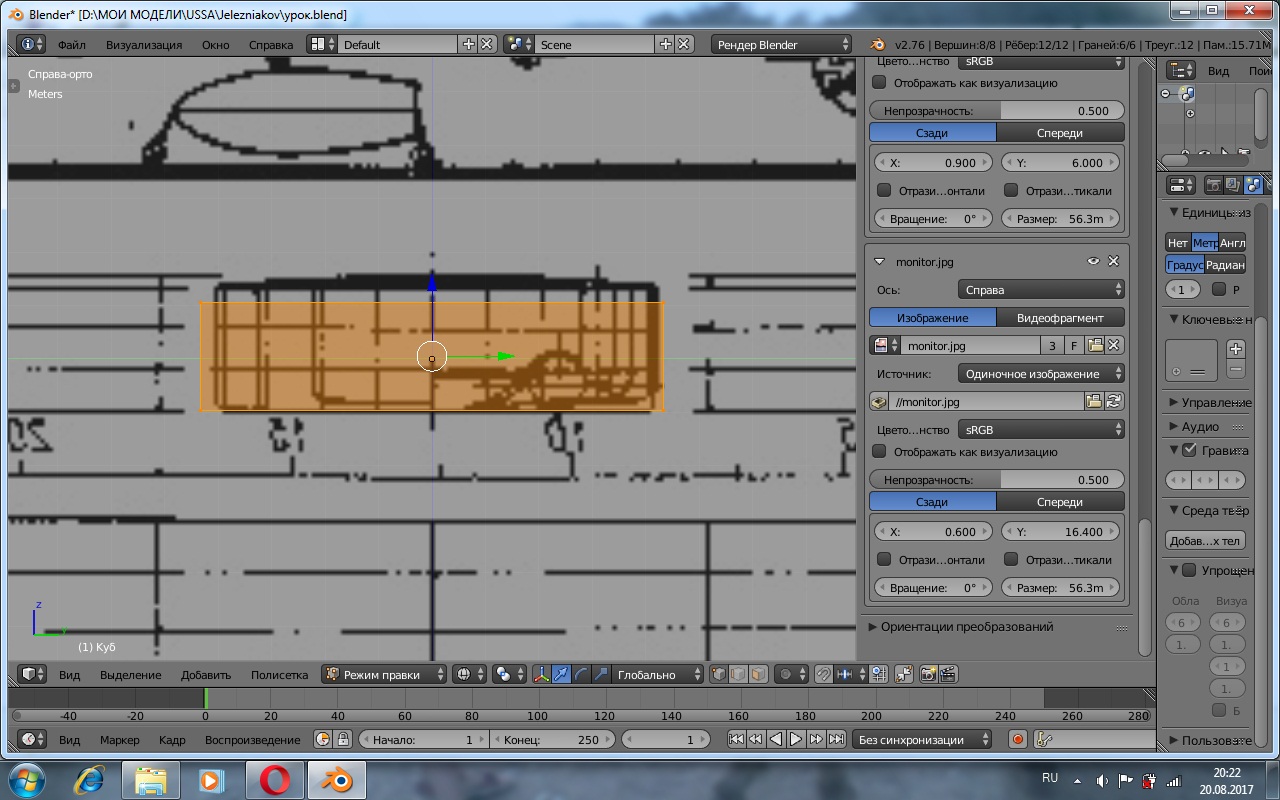The image size is (1280, 800).
Task: Enable the 3D manipulator widget icon
Action: [x=541, y=674]
